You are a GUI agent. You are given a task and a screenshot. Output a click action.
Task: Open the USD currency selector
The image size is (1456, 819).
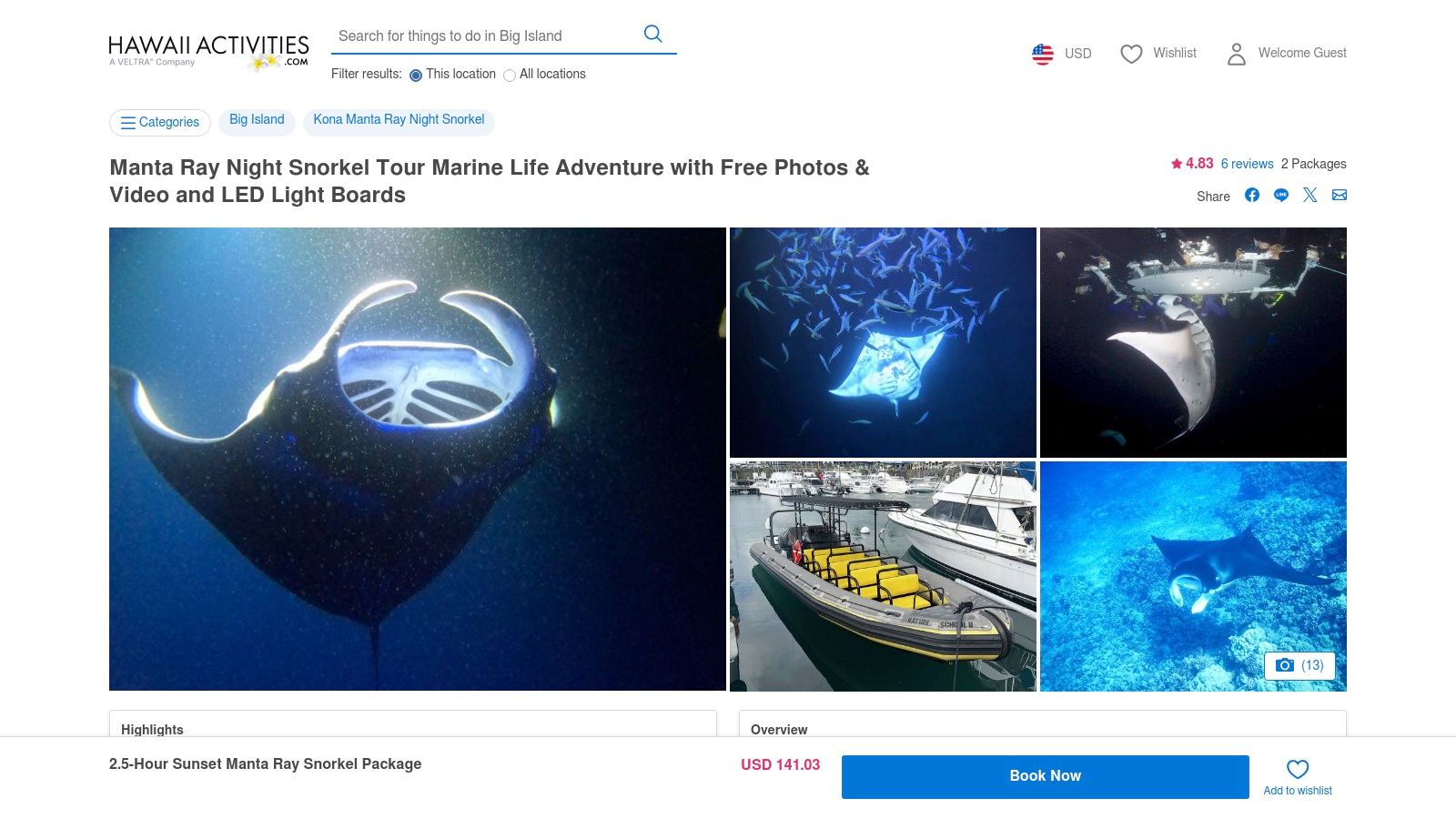click(x=1077, y=54)
